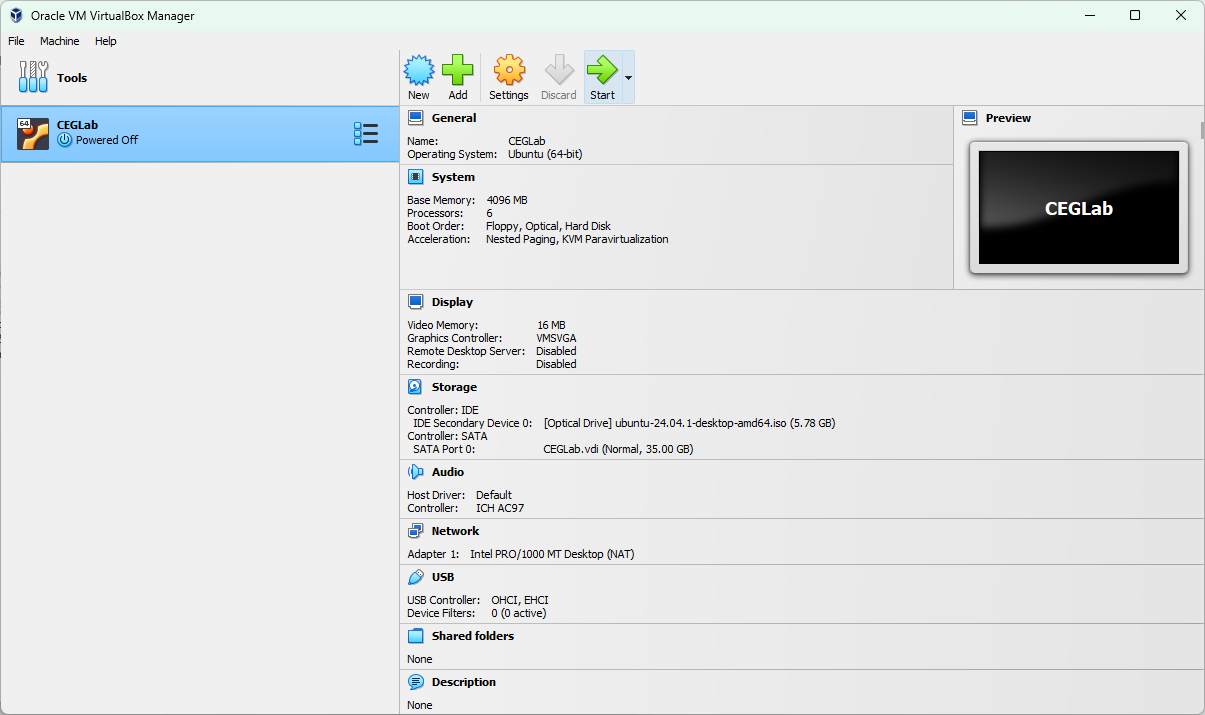This screenshot has height=715, width=1205.
Task: Click the New virtual machine icon
Action: 418,70
